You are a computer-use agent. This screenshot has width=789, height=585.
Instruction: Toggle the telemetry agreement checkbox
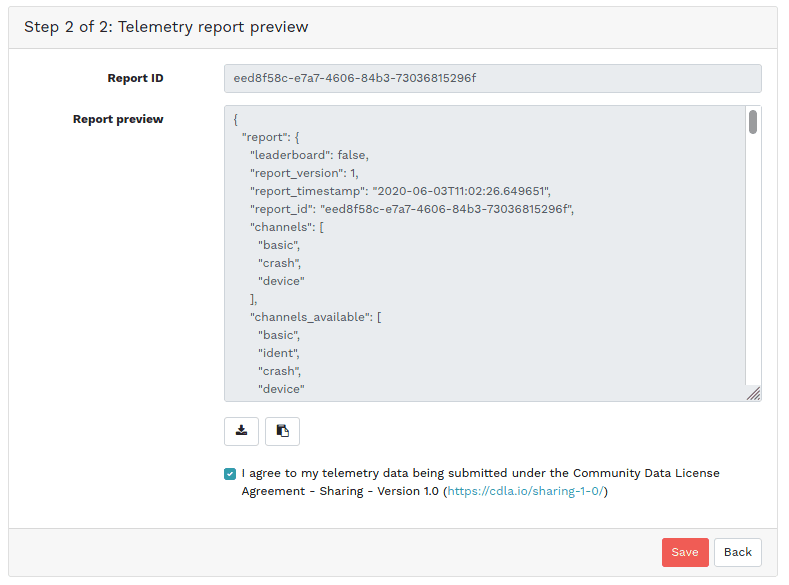click(x=231, y=474)
